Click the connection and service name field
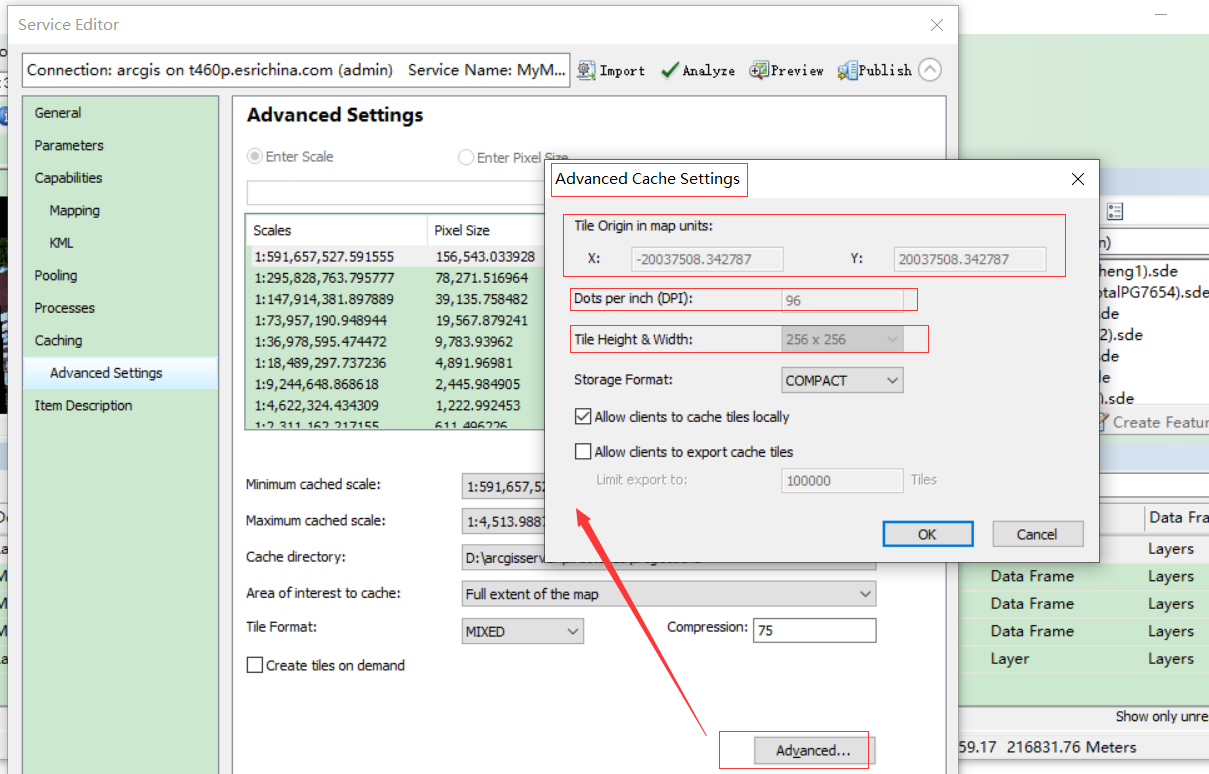 (x=296, y=70)
